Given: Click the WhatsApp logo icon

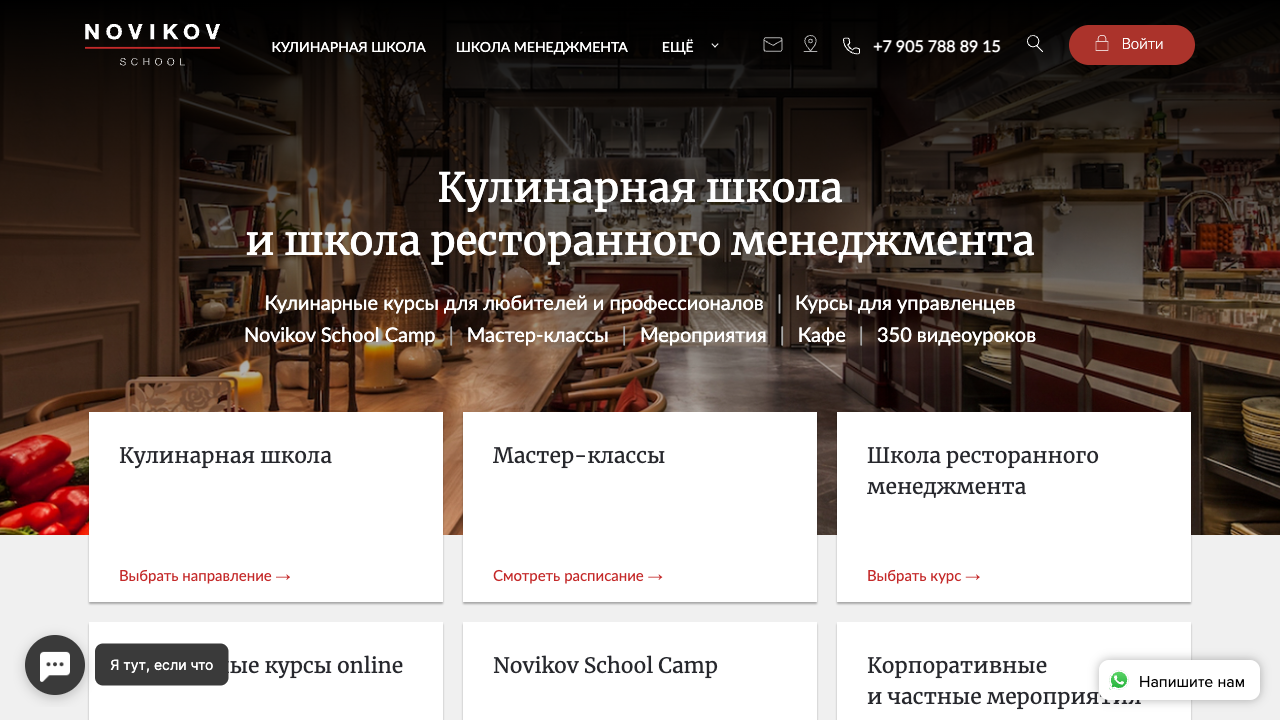Looking at the screenshot, I should tap(1119, 680).
